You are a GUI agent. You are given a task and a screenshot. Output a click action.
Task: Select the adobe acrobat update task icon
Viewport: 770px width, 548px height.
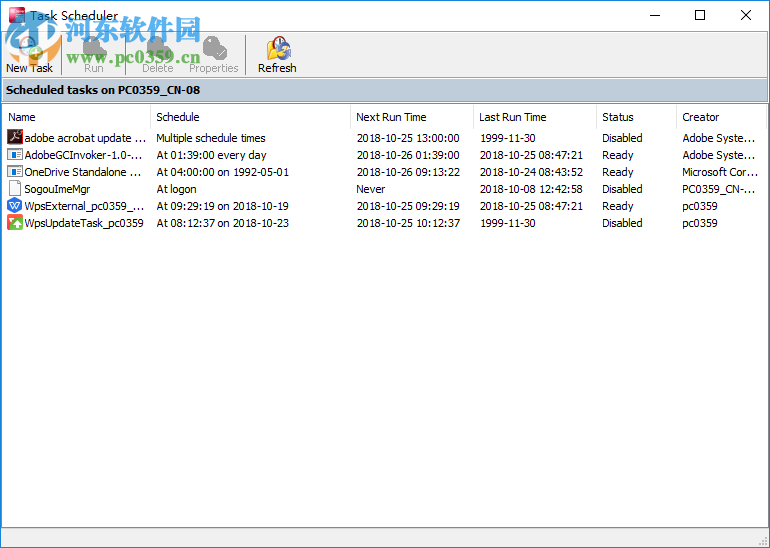click(15, 137)
